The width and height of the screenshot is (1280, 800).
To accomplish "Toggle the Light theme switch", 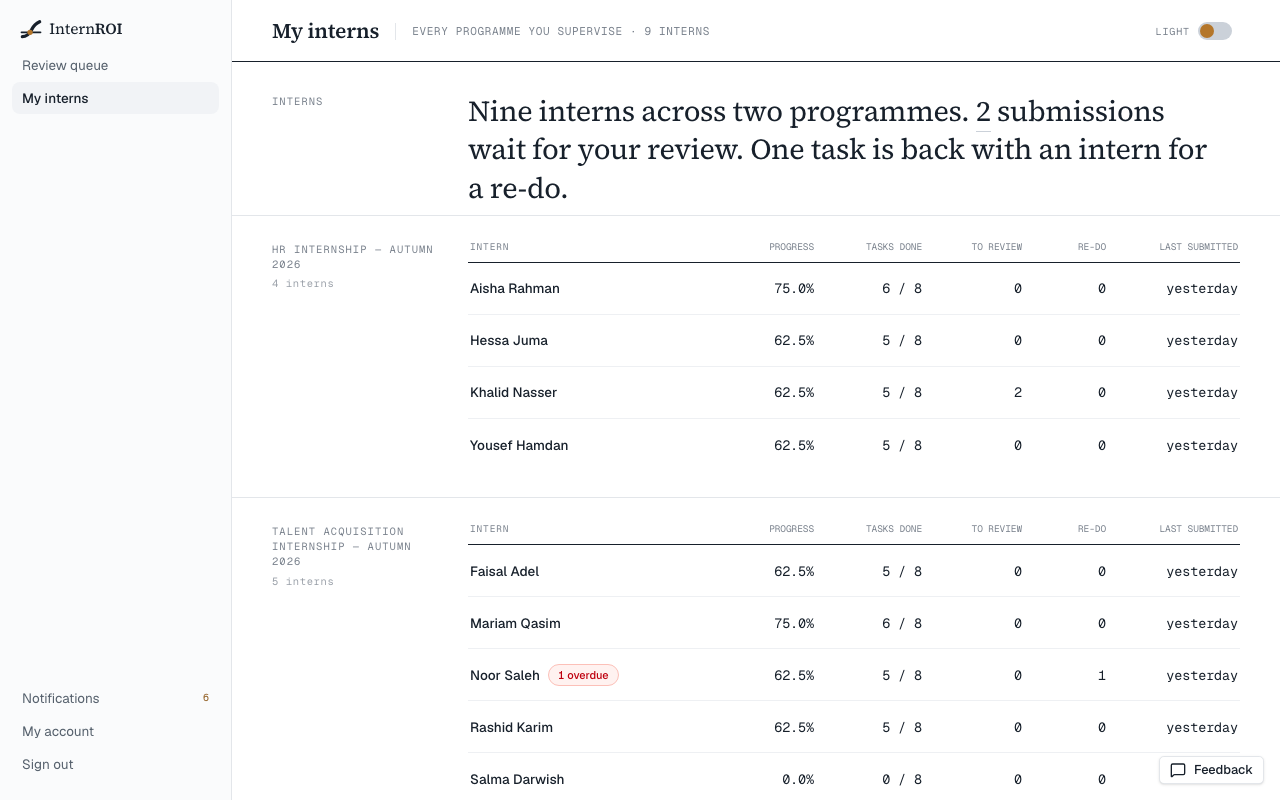I will pos(1215,31).
